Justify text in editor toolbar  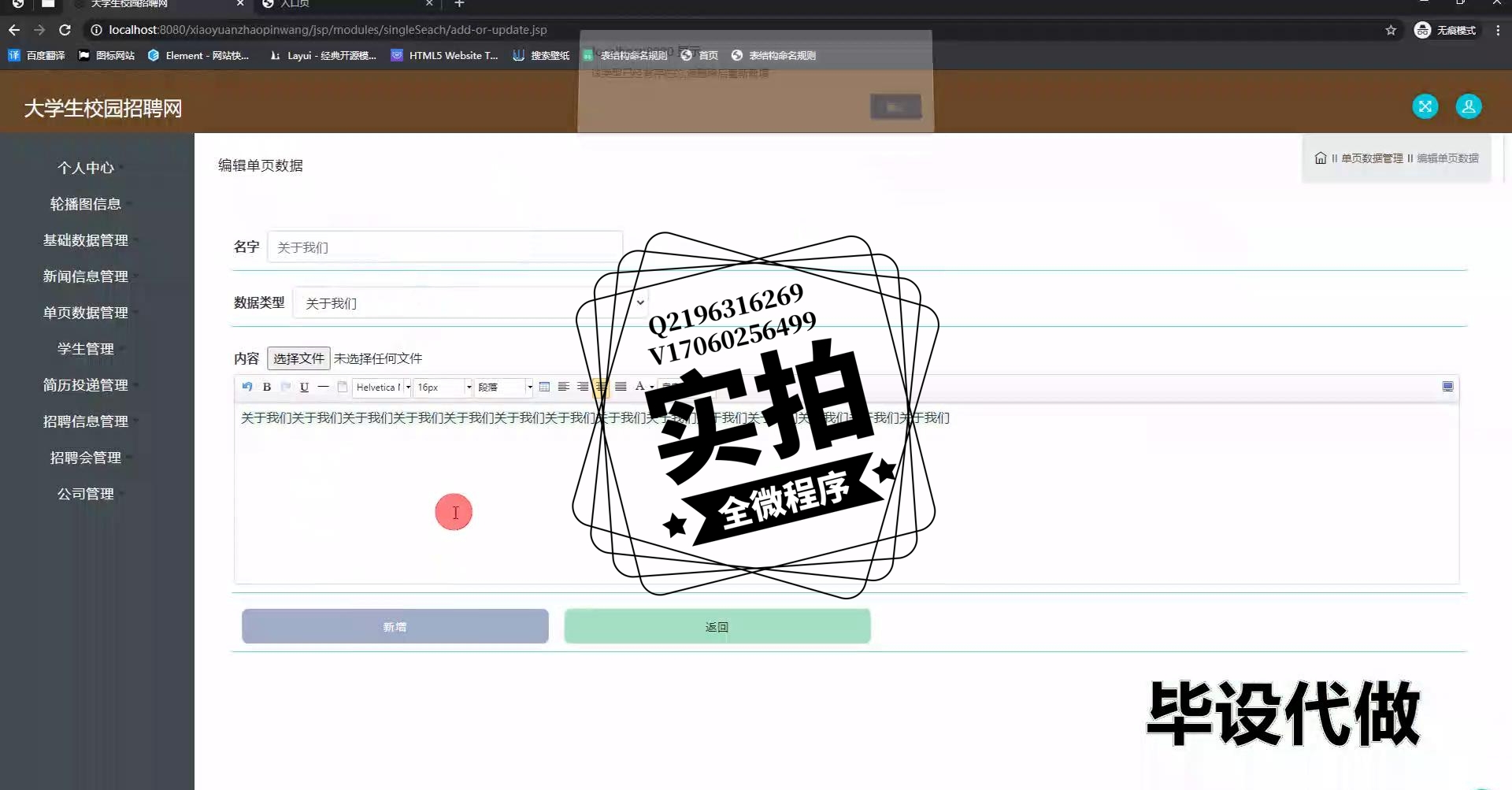[621, 387]
